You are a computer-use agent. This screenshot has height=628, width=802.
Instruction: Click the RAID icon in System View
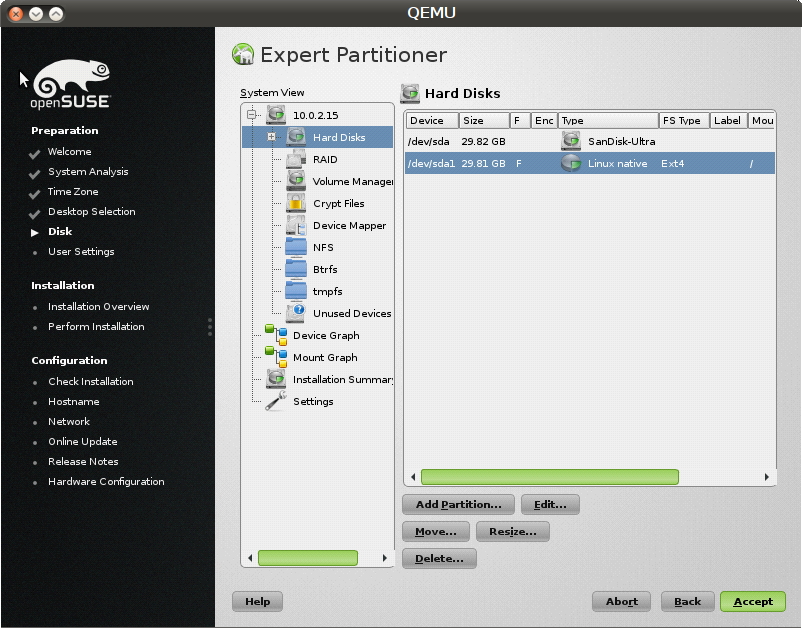point(296,159)
